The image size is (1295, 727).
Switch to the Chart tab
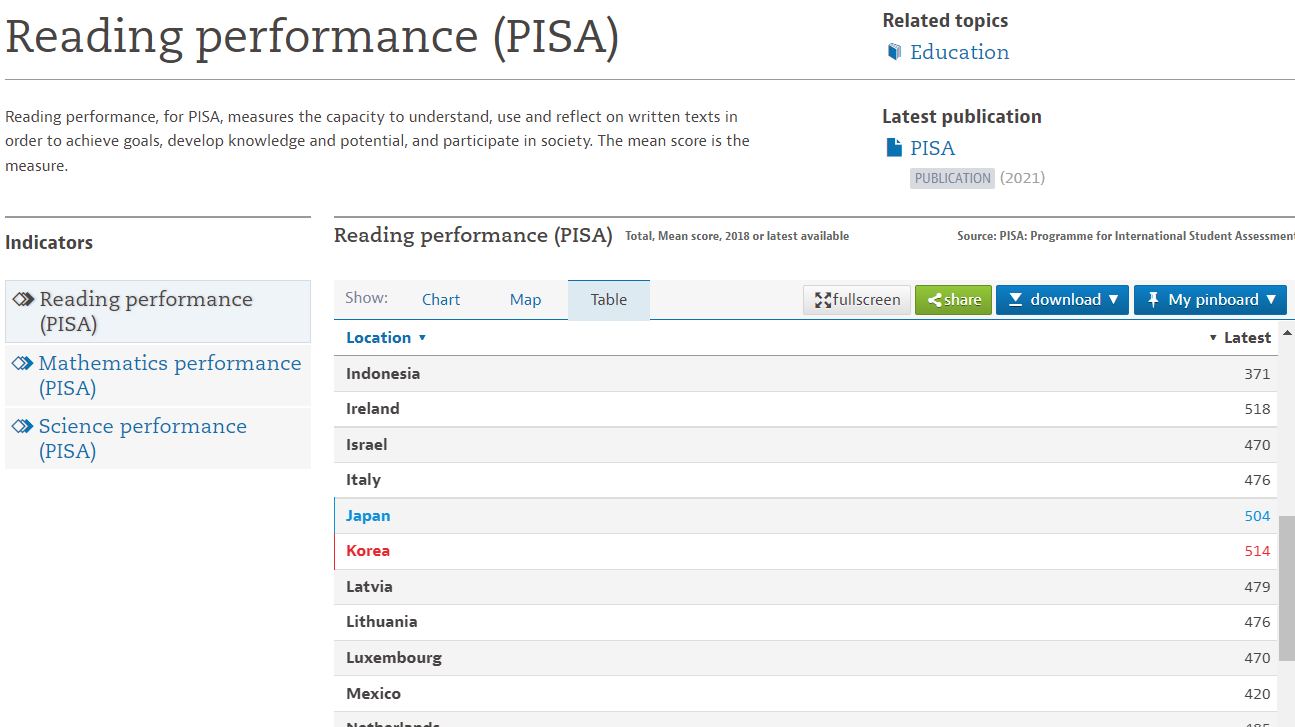click(441, 300)
